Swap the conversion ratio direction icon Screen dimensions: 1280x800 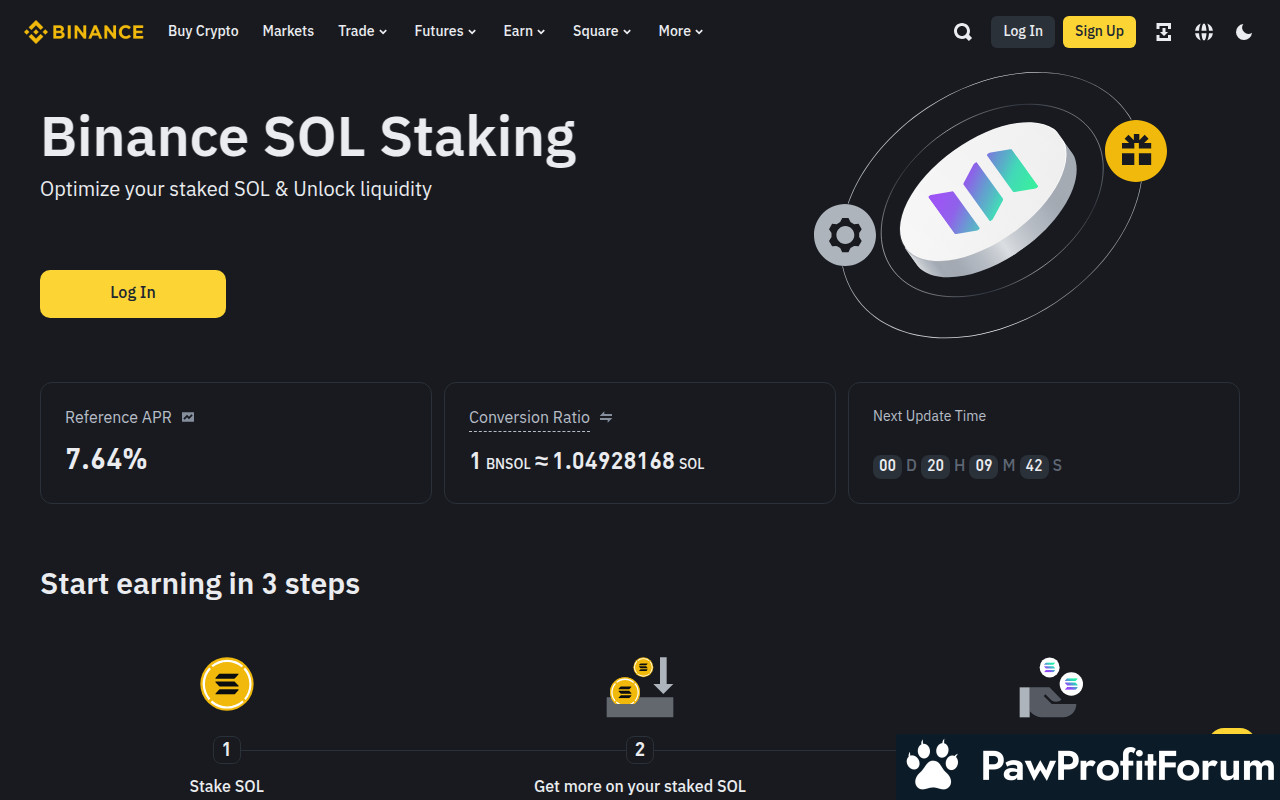pos(605,417)
